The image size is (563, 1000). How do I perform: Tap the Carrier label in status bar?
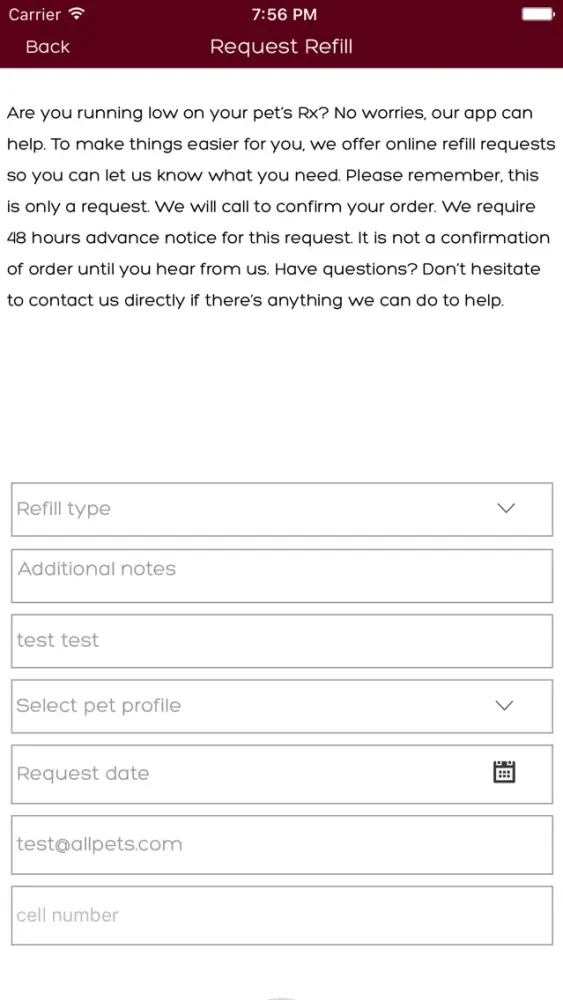[34, 14]
